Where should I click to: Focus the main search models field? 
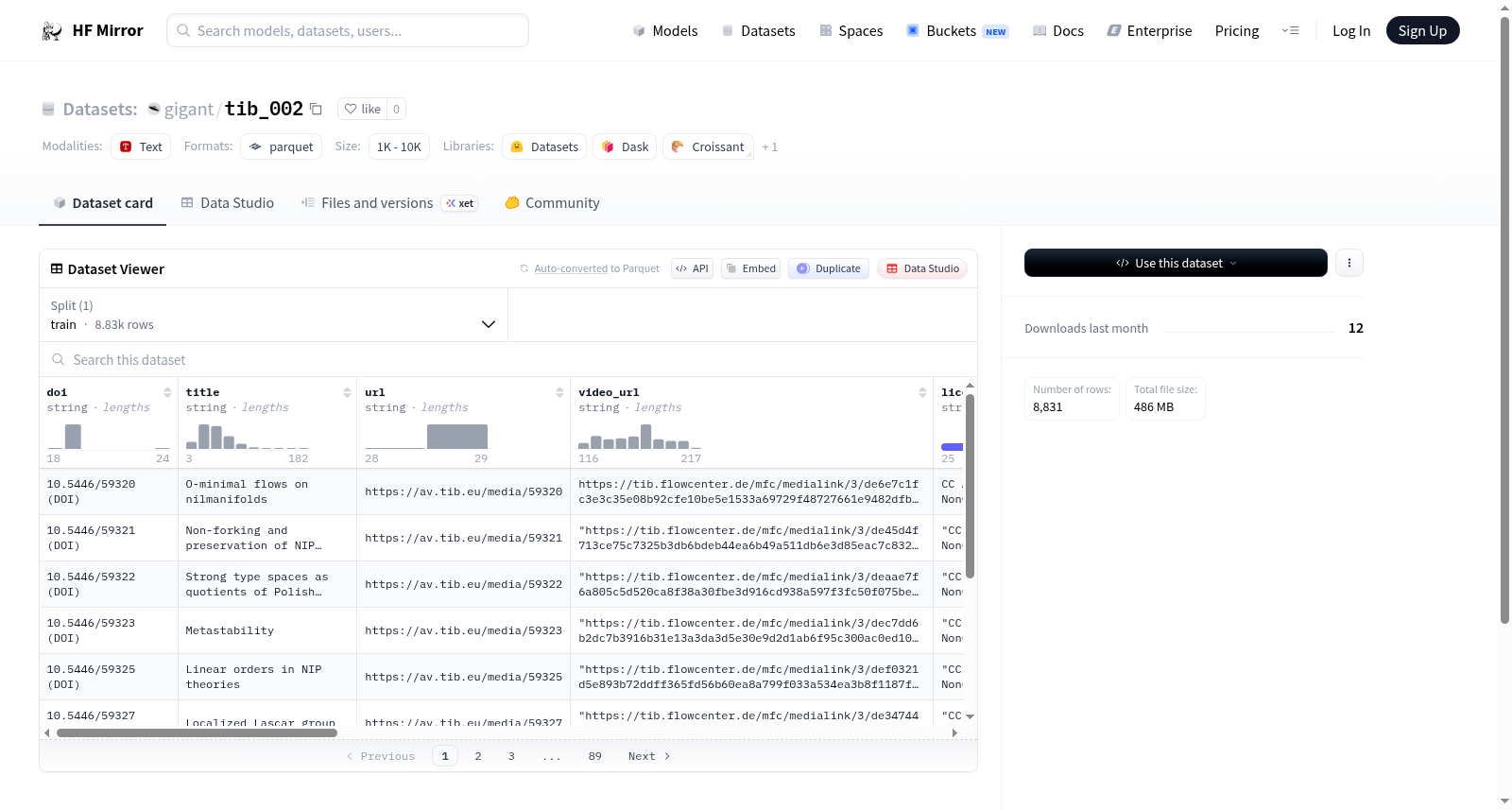click(x=348, y=31)
